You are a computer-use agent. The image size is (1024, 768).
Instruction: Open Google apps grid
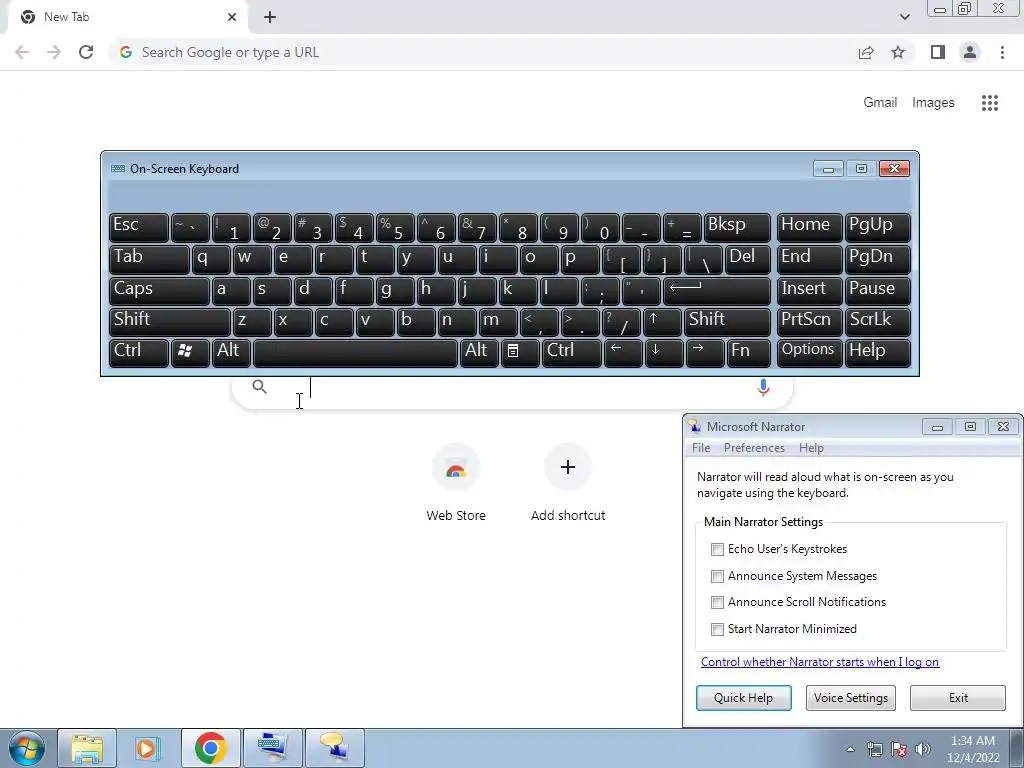tap(989, 103)
